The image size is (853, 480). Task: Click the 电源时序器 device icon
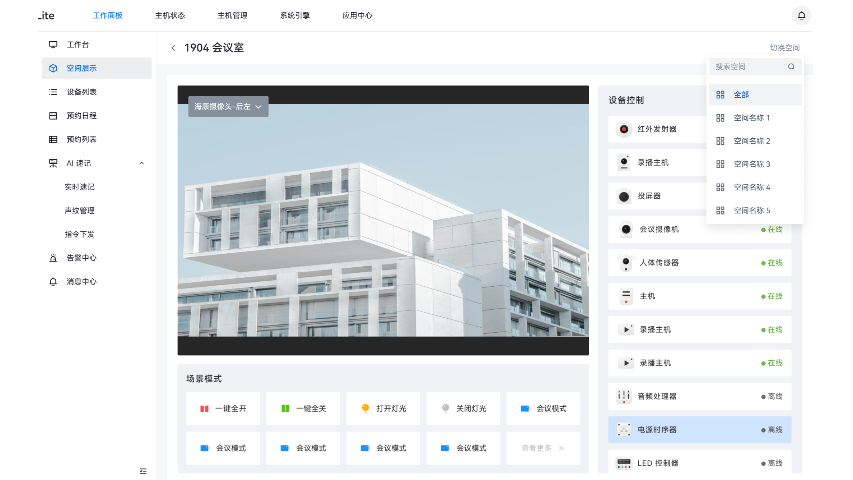(624, 429)
